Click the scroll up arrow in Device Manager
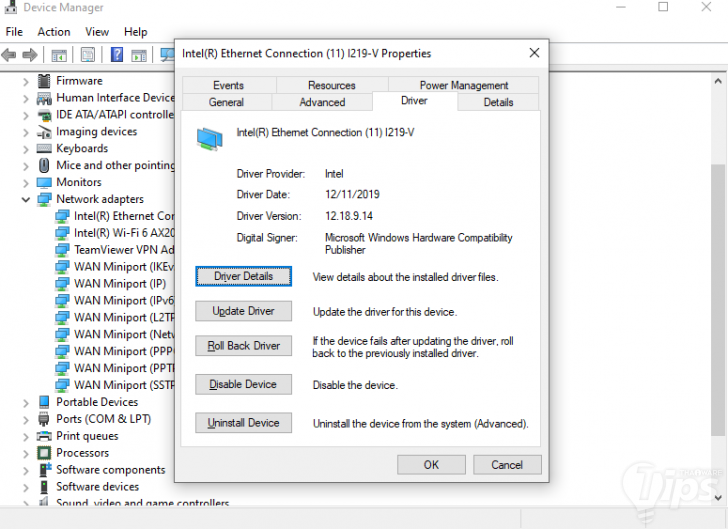728x529 pixels. click(x=718, y=81)
